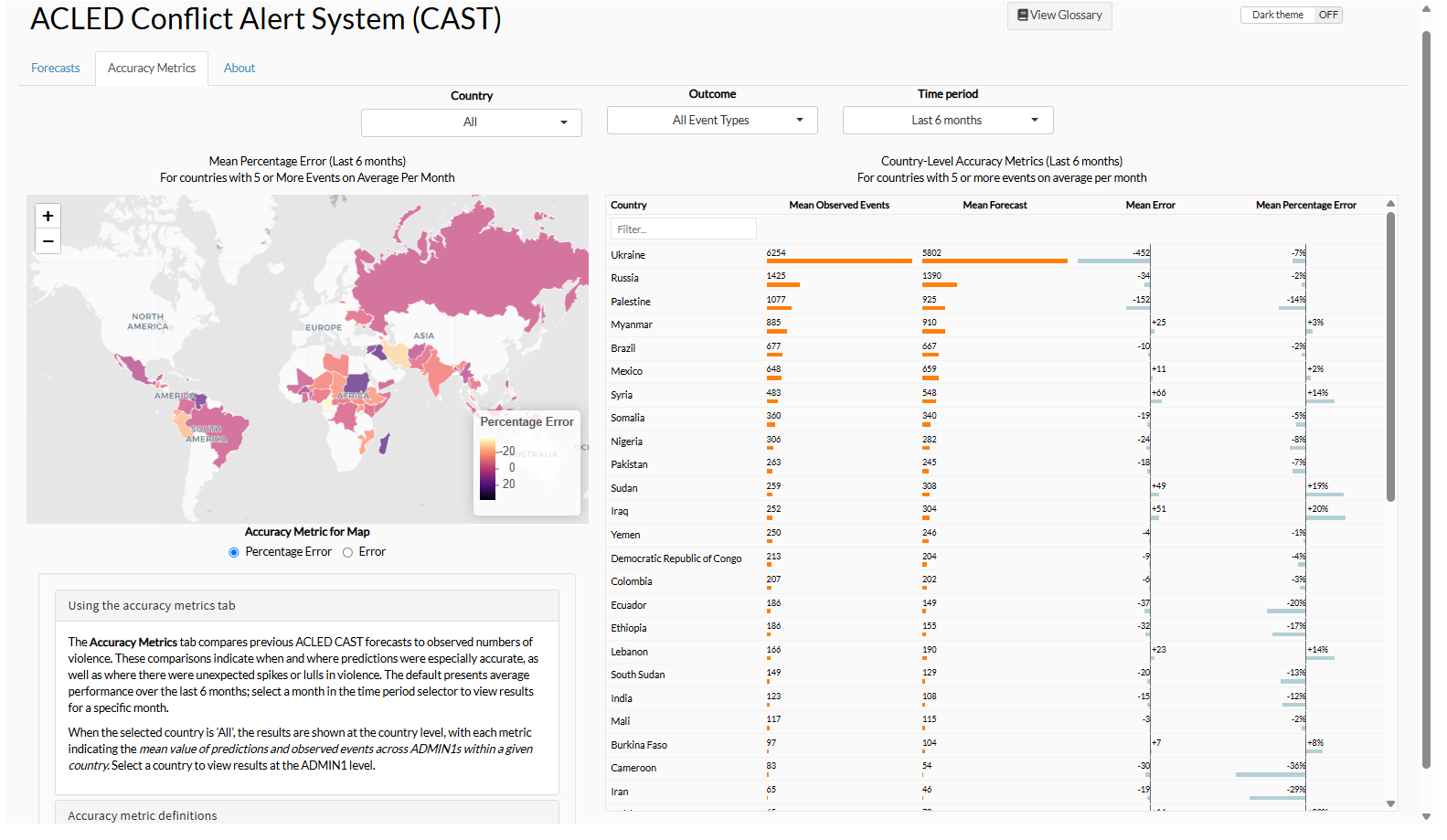Viewport: 1447px width, 840px height.
Task: Open the About tab
Action: click(239, 69)
